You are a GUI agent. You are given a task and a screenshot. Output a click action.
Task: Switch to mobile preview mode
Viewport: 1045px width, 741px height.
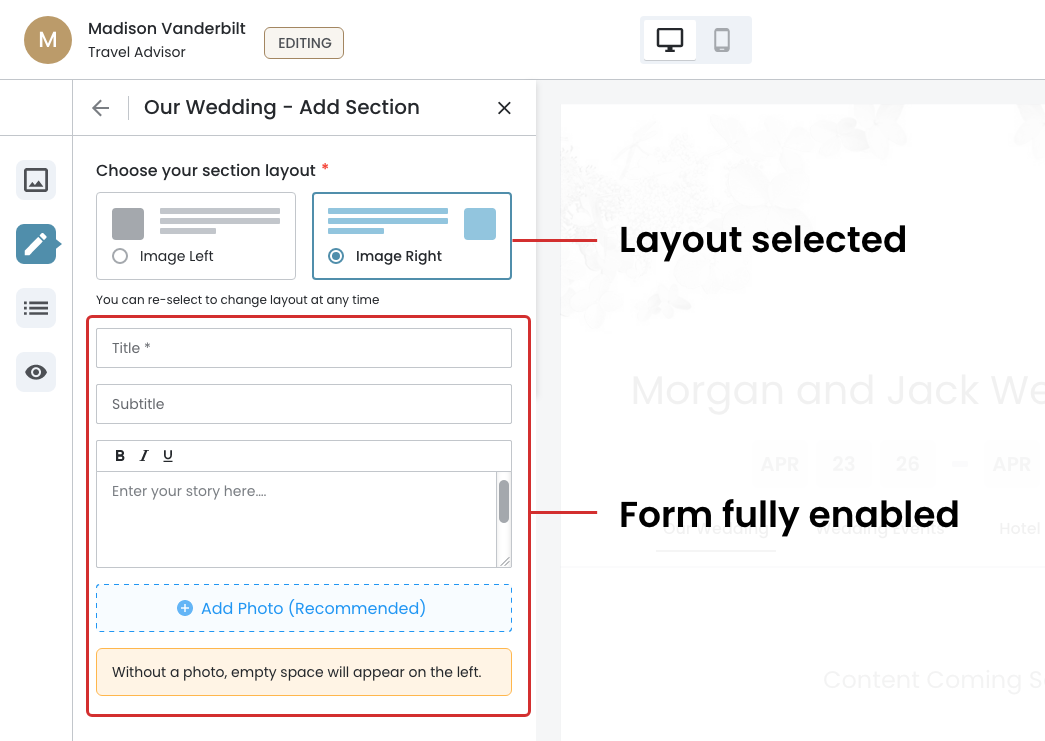coord(722,40)
